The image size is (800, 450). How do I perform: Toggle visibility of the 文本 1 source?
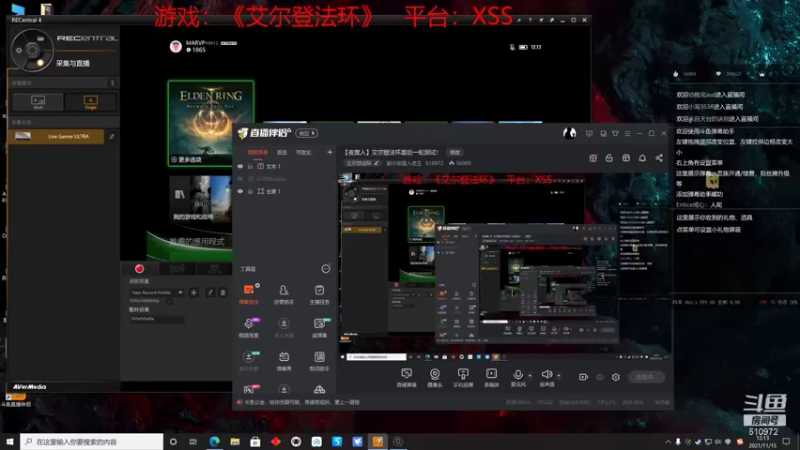(240, 166)
